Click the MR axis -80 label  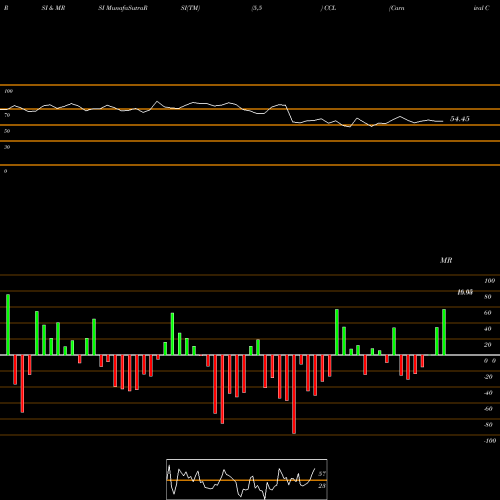[x=488, y=425]
